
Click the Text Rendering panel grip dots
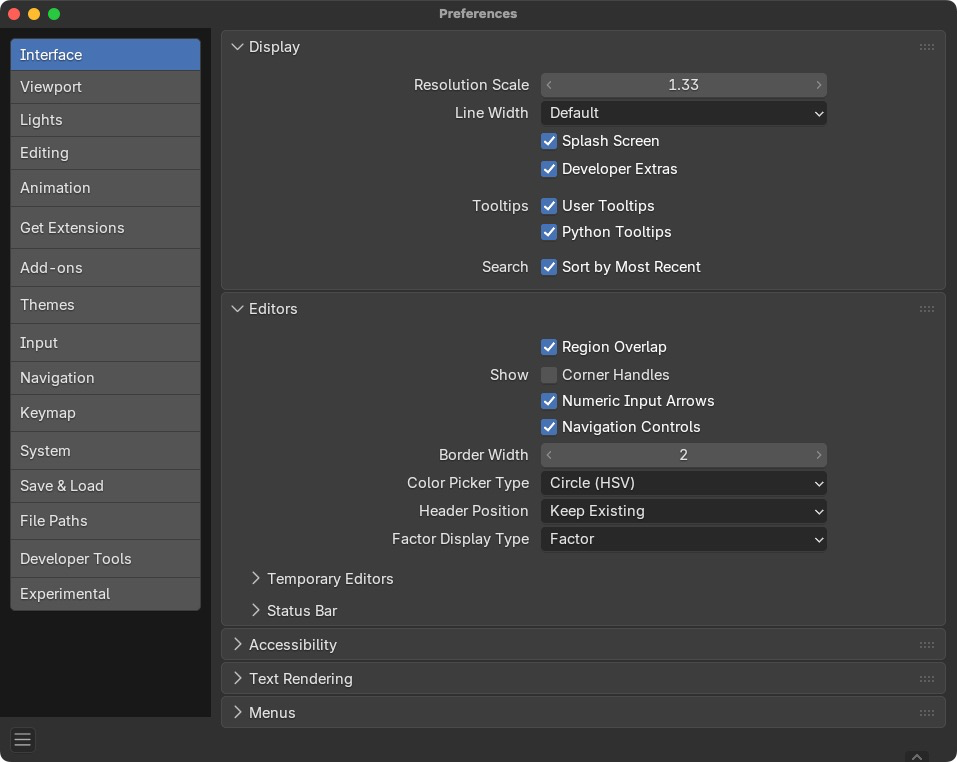click(x=926, y=679)
